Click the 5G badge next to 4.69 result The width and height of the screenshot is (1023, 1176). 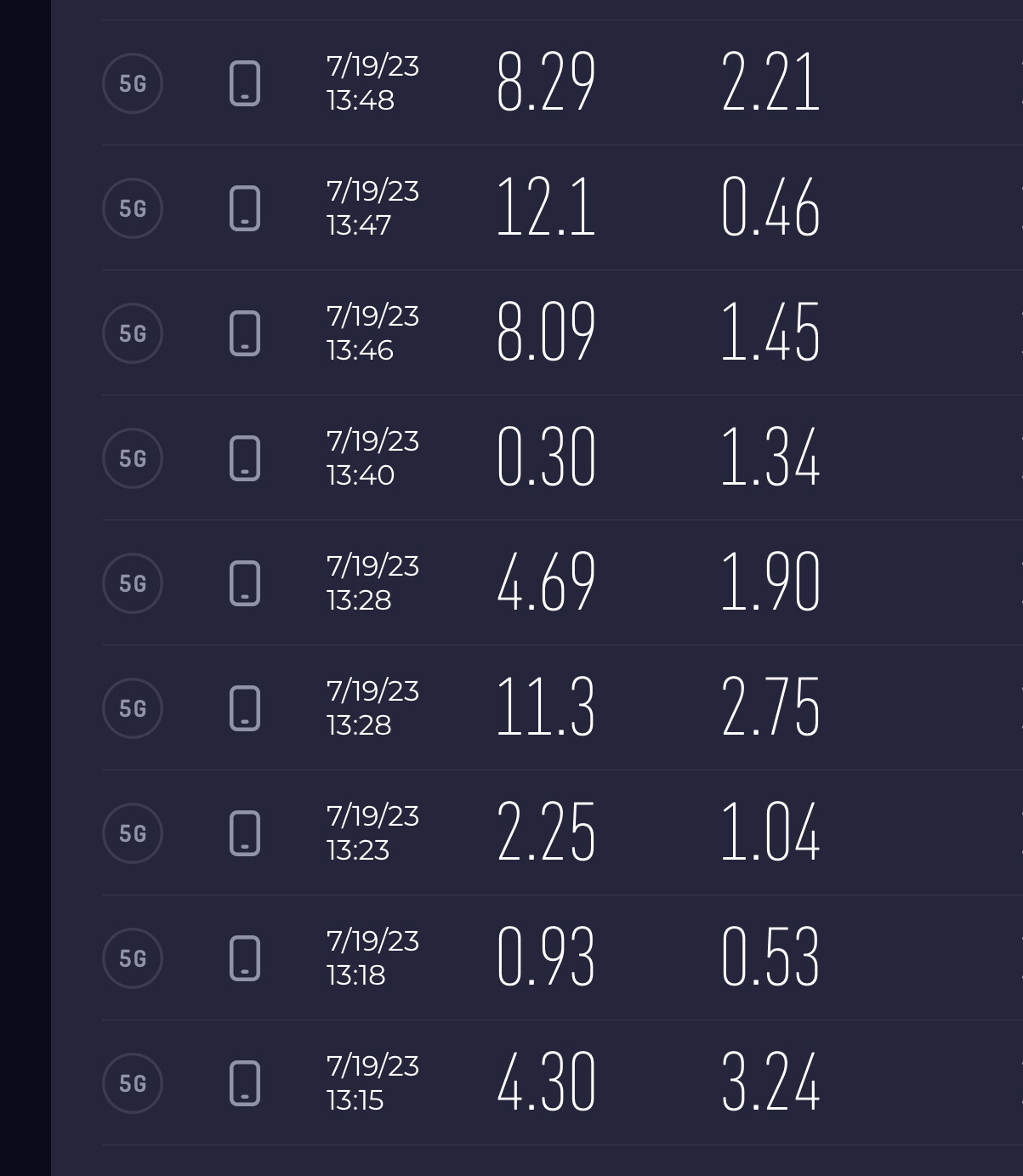pos(133,583)
